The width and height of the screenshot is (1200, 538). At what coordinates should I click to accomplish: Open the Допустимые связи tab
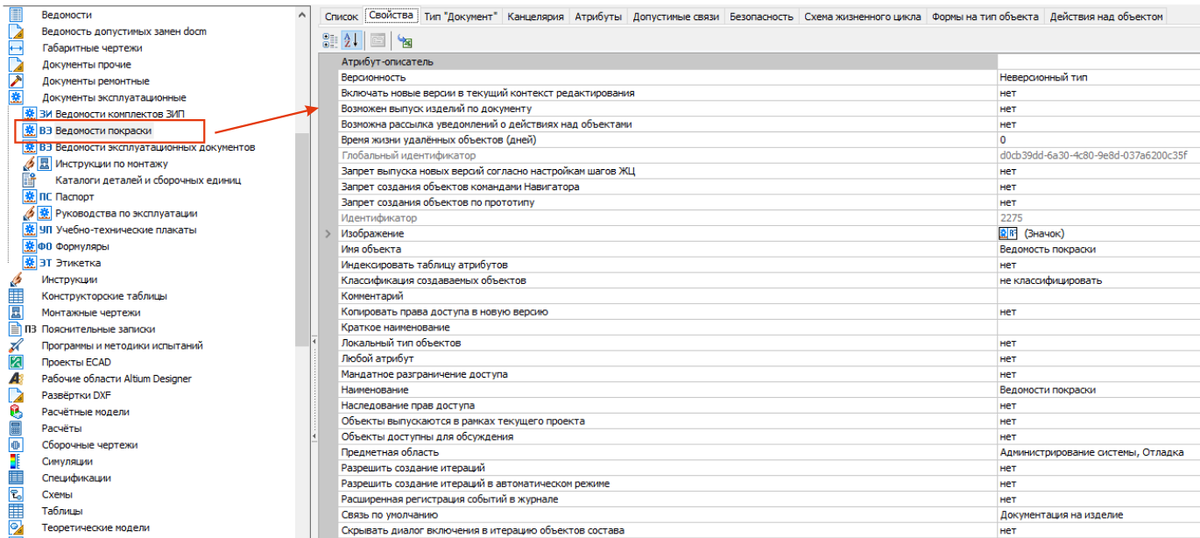676,16
